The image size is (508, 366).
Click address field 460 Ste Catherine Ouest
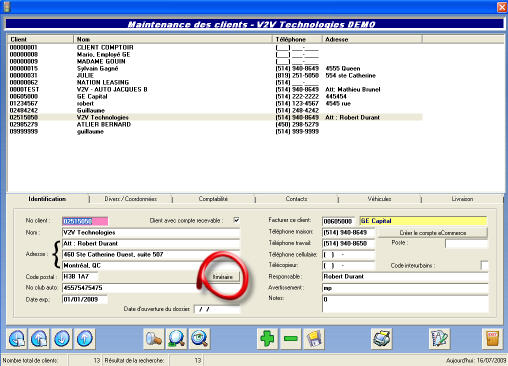[x=151, y=254]
